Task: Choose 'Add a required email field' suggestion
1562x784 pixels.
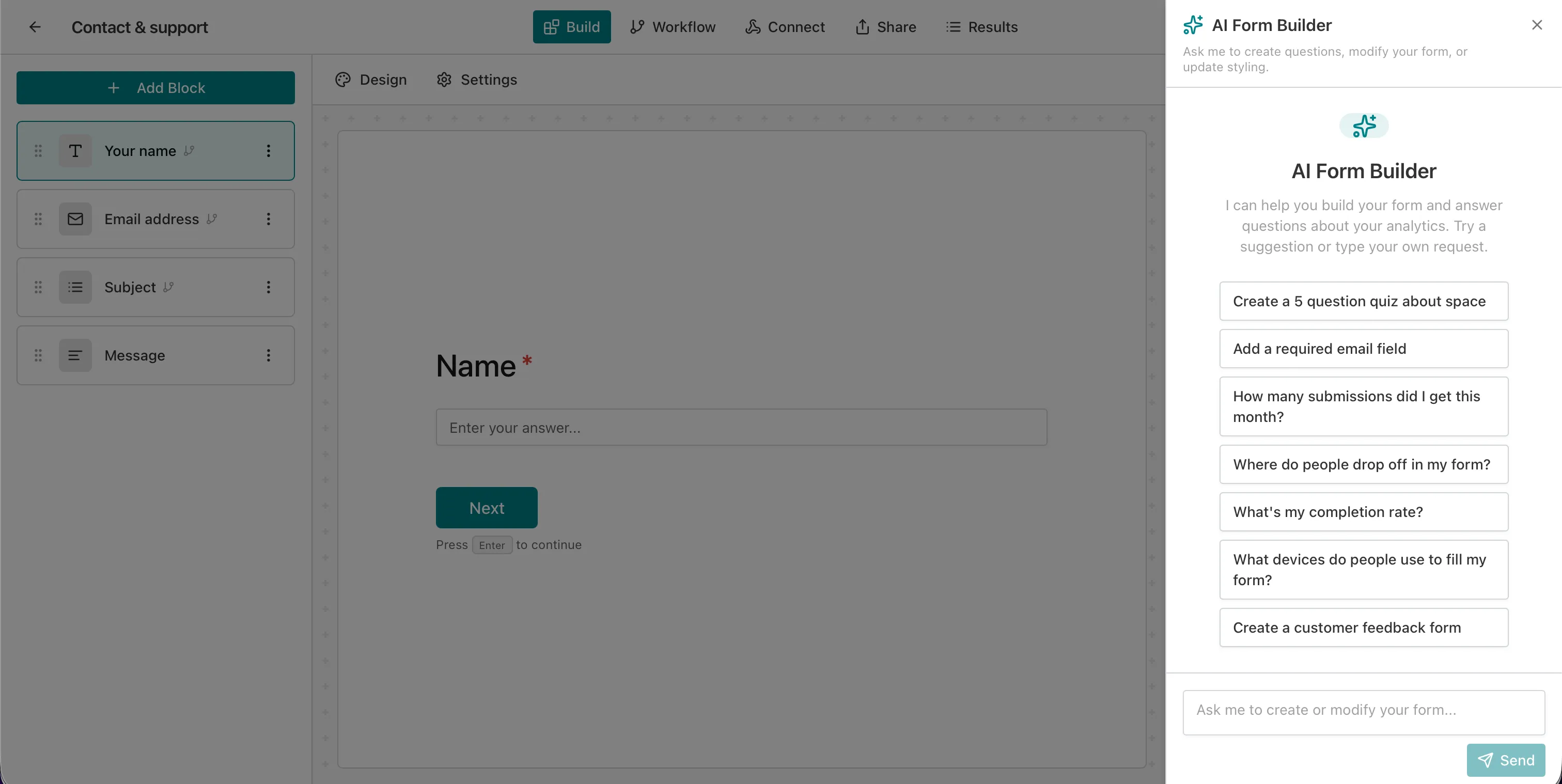Action: (1363, 349)
